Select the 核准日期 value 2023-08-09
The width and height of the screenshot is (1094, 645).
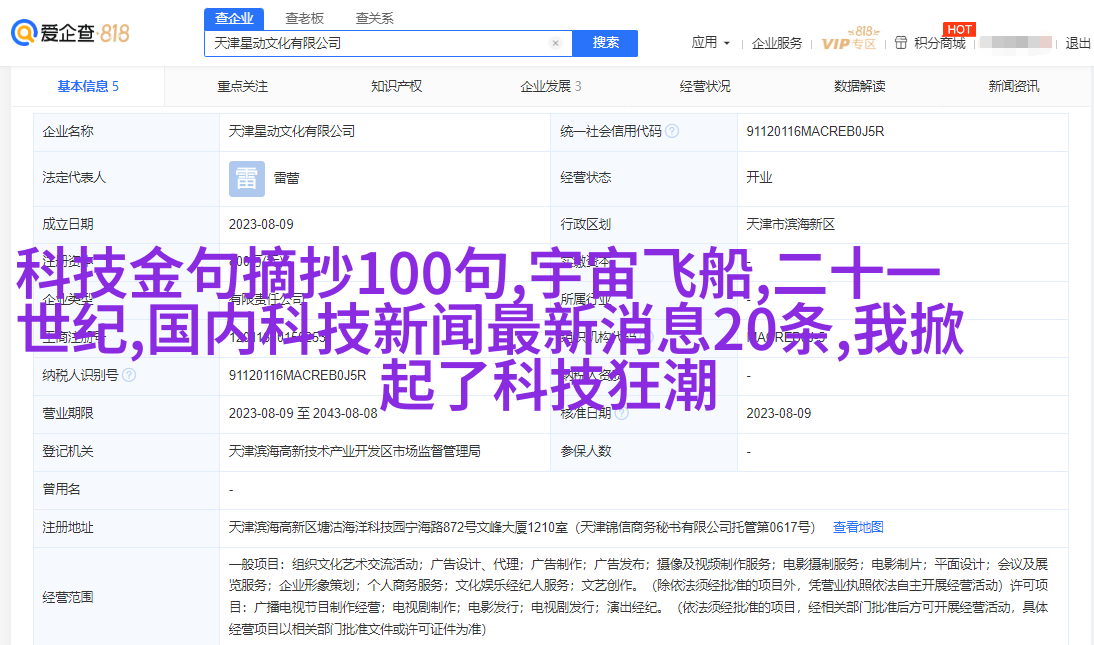[x=779, y=413]
